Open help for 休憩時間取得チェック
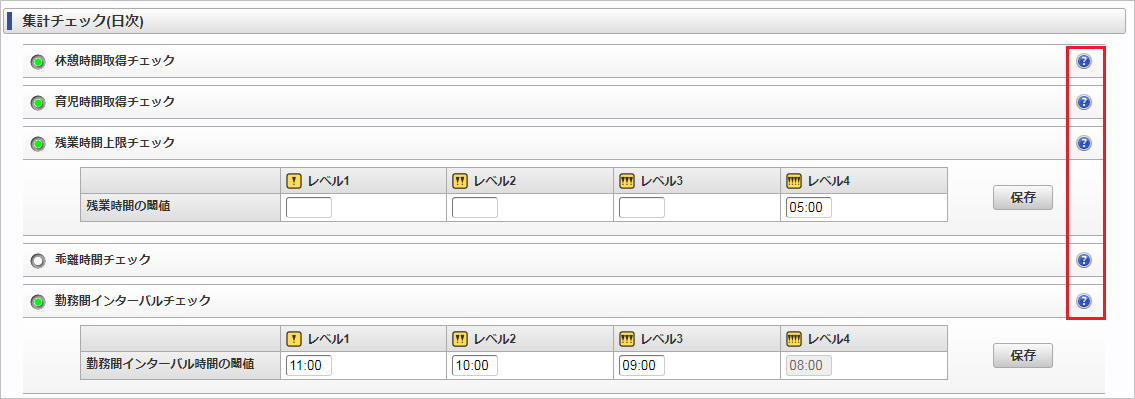The width and height of the screenshot is (1135, 399). tap(1084, 62)
